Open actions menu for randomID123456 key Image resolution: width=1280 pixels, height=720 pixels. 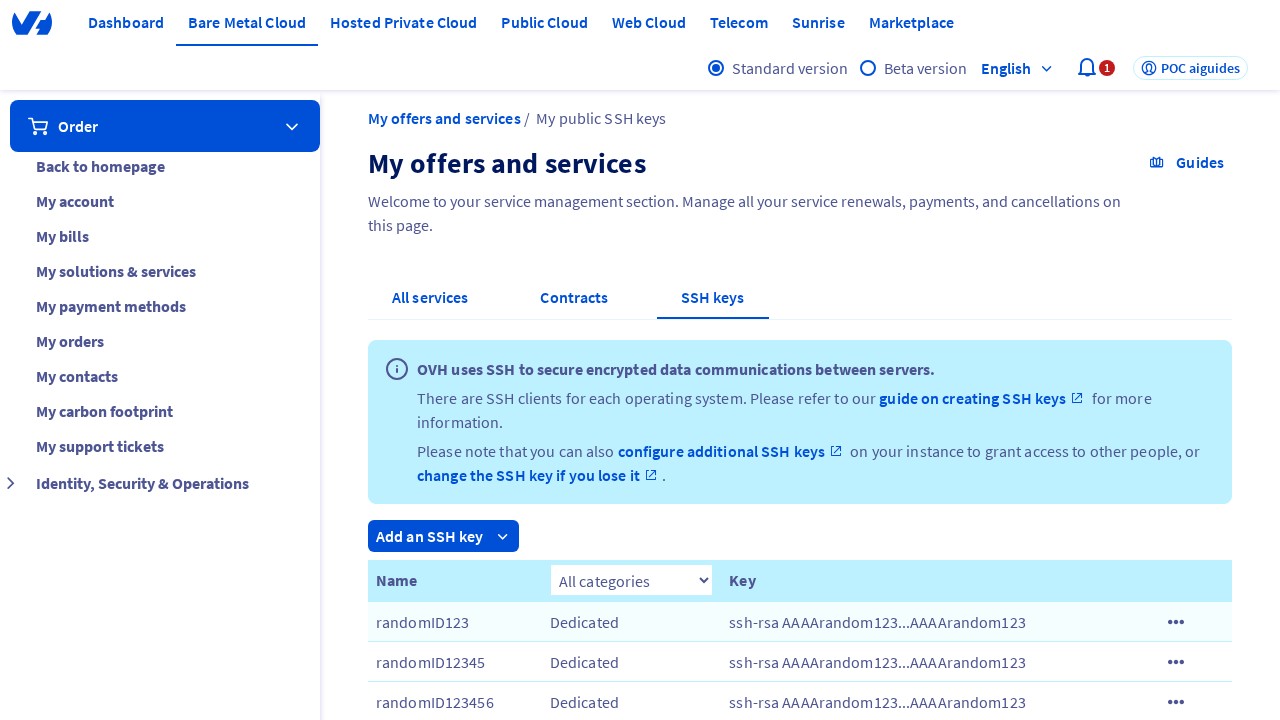point(1176,702)
